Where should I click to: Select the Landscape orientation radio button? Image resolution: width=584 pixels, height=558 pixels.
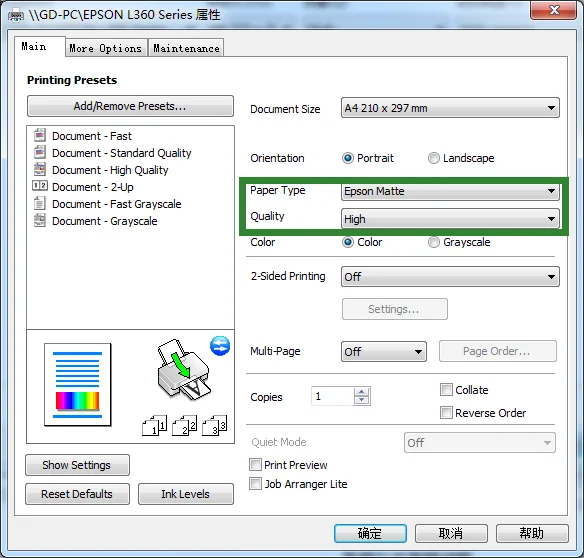433,158
